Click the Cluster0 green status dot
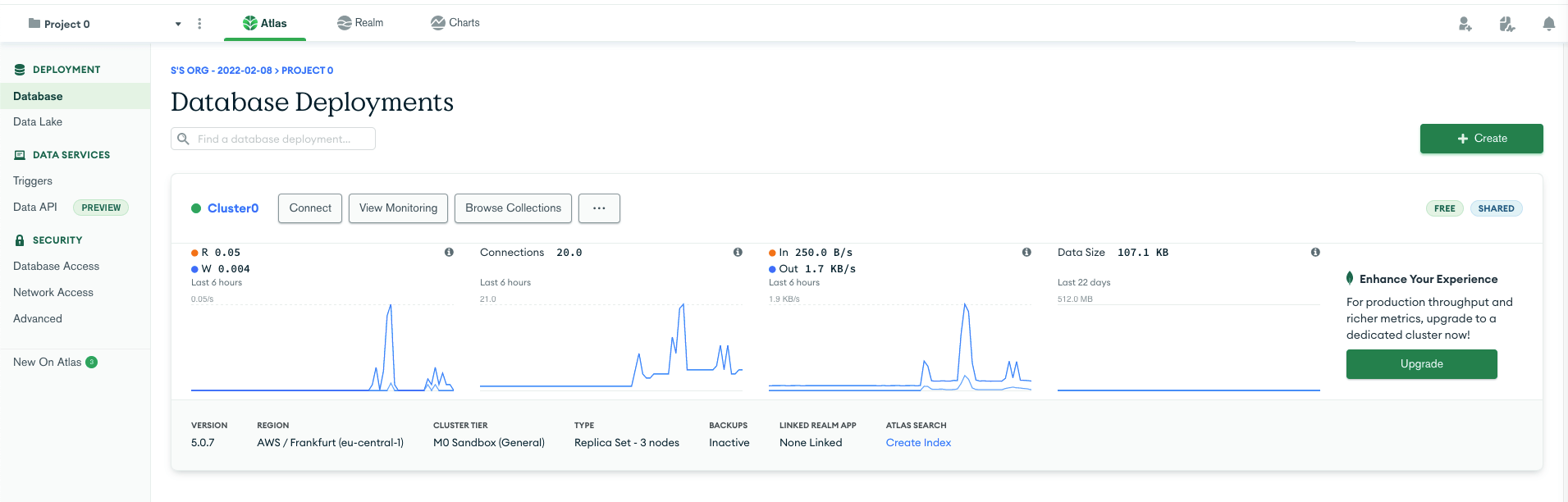1568x502 pixels. click(x=196, y=208)
